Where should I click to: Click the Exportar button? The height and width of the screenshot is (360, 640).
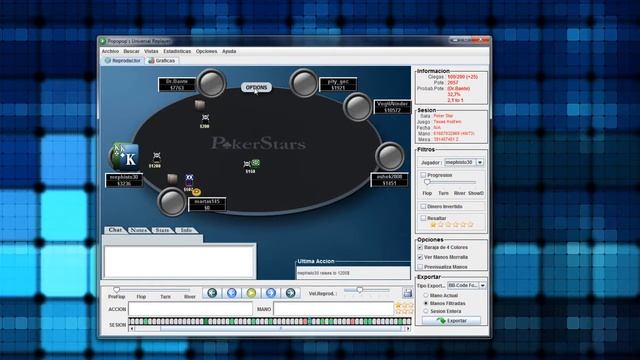(x=451, y=321)
